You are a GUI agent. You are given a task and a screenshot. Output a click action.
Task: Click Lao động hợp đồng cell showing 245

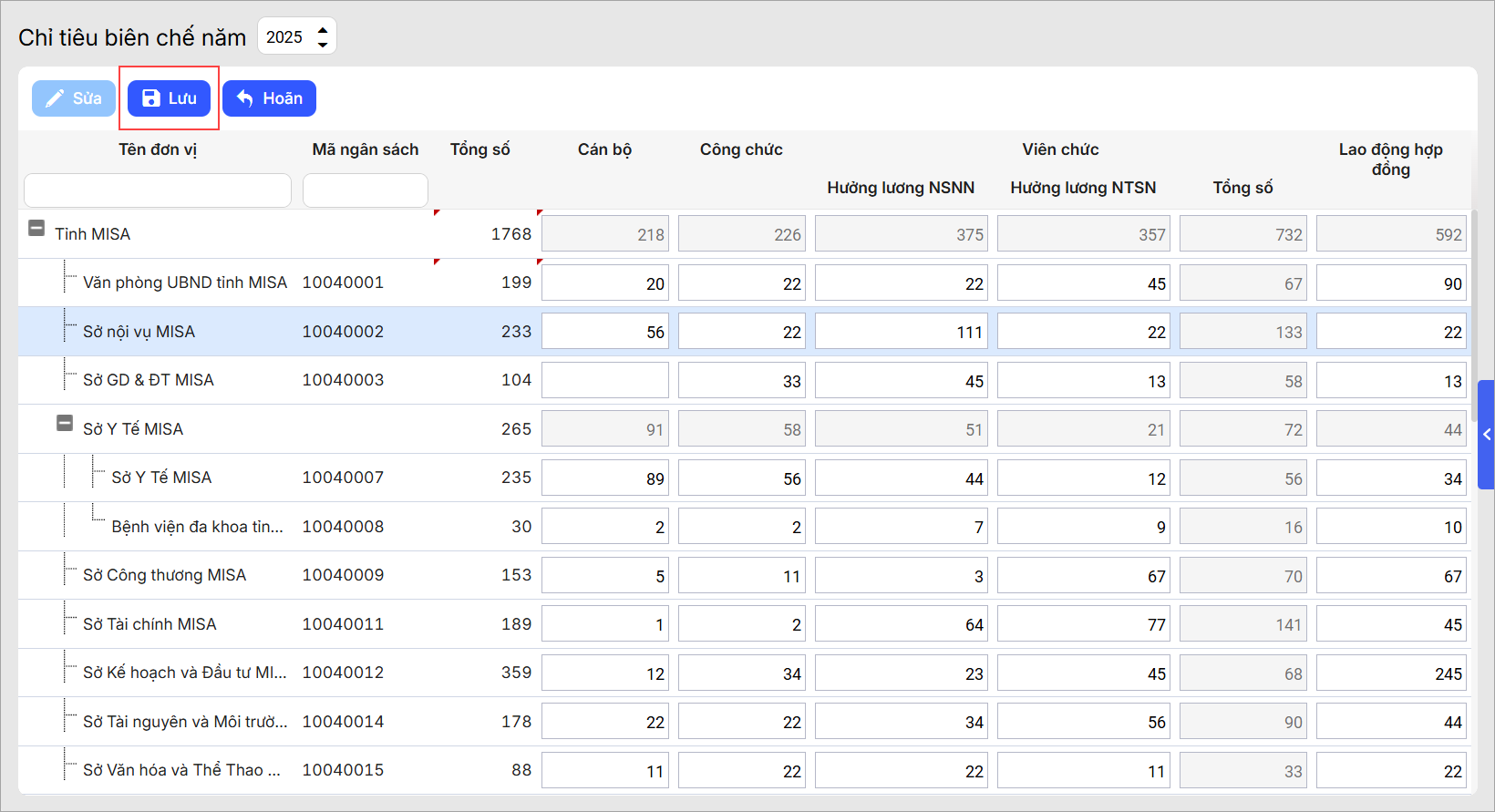1390,673
